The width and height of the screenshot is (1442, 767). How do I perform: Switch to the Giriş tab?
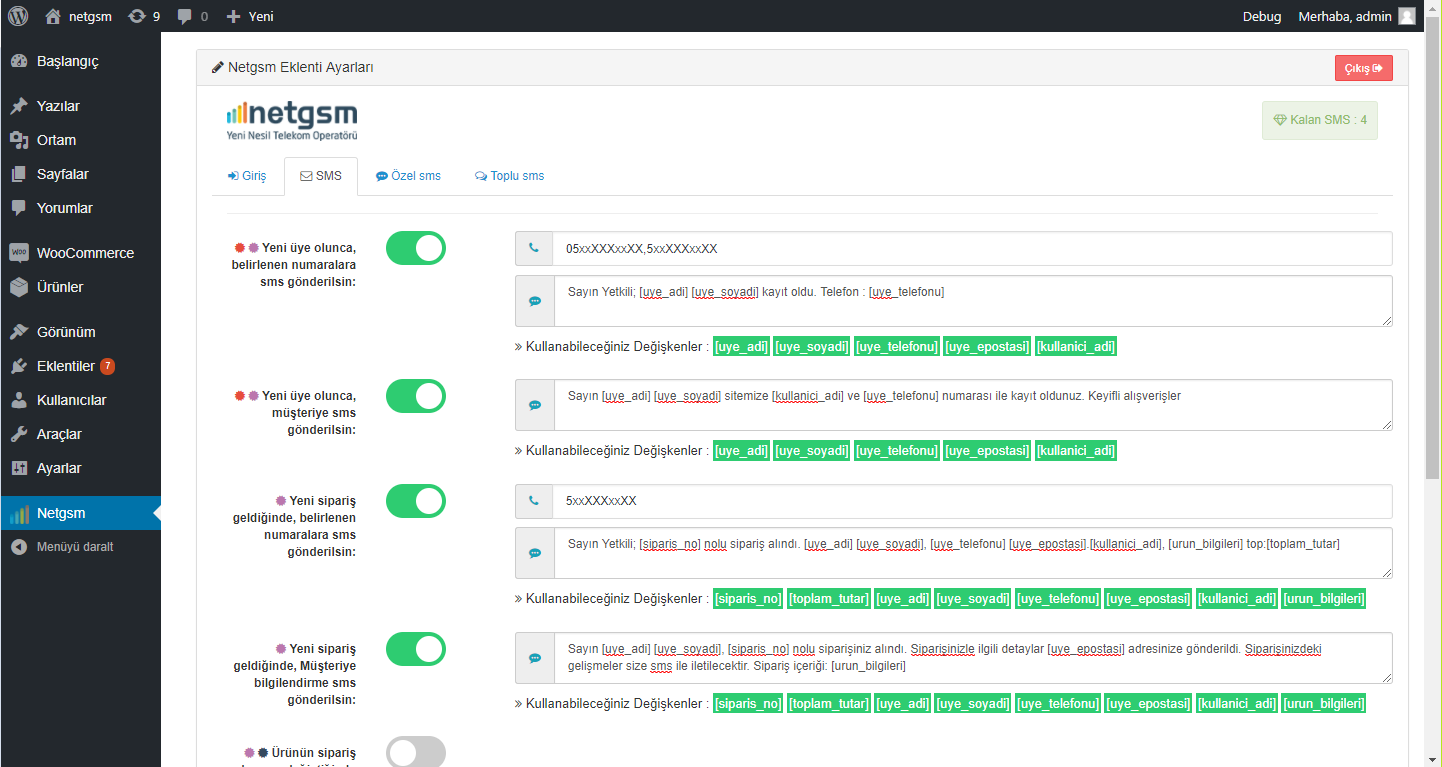pos(247,176)
